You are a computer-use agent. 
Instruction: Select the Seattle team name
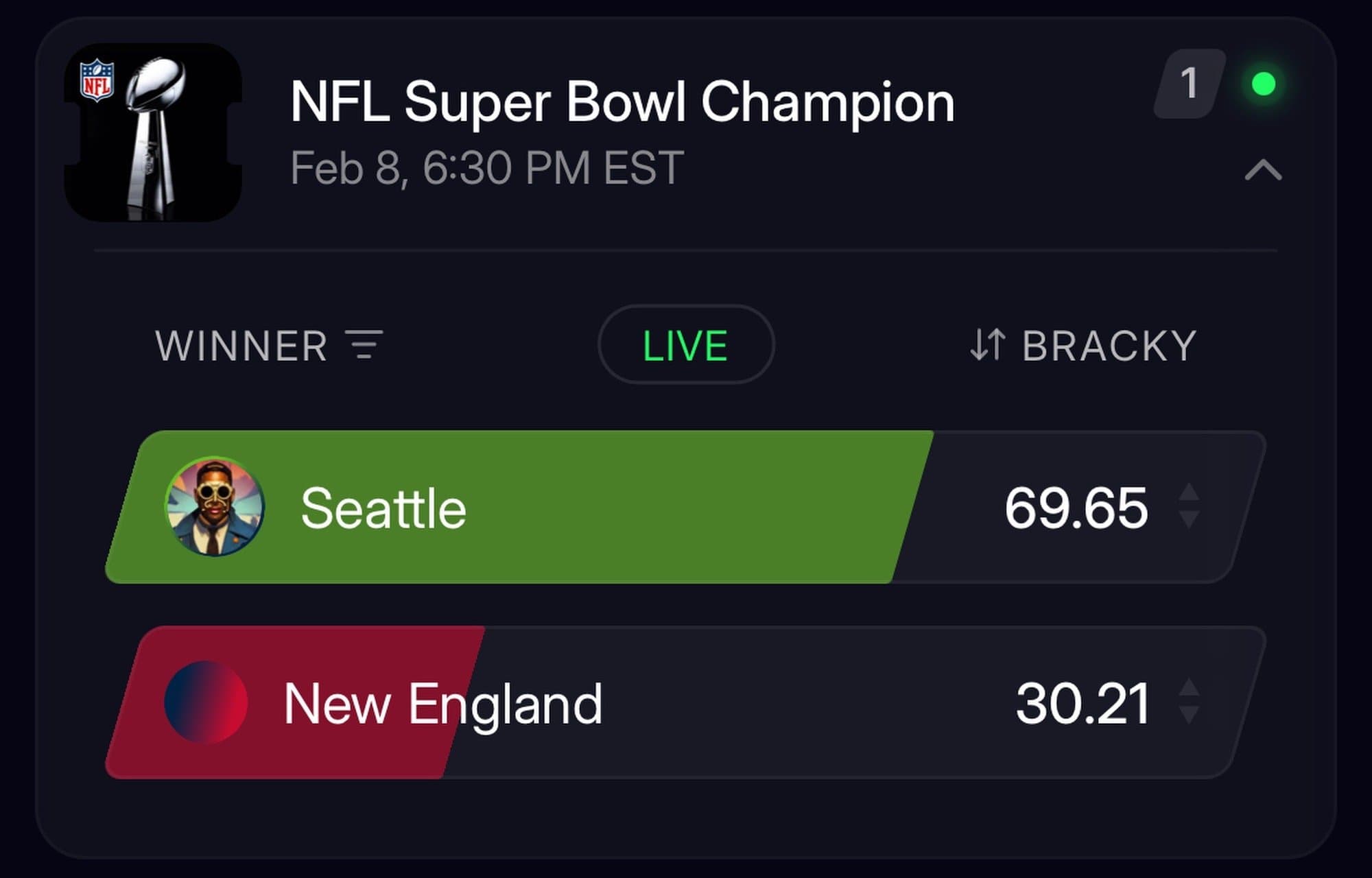383,508
